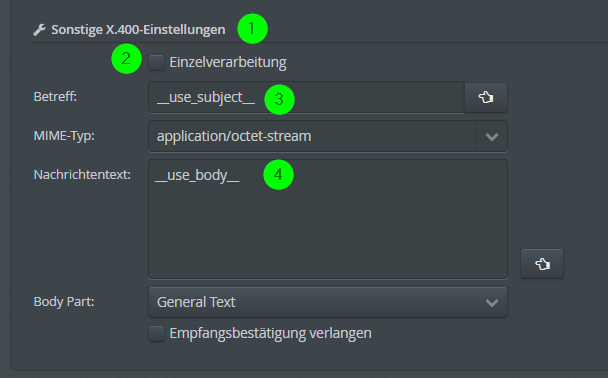Image resolution: width=608 pixels, height=378 pixels.
Task: Enable the Einzelverarbeitung checkbox
Action: pos(157,62)
